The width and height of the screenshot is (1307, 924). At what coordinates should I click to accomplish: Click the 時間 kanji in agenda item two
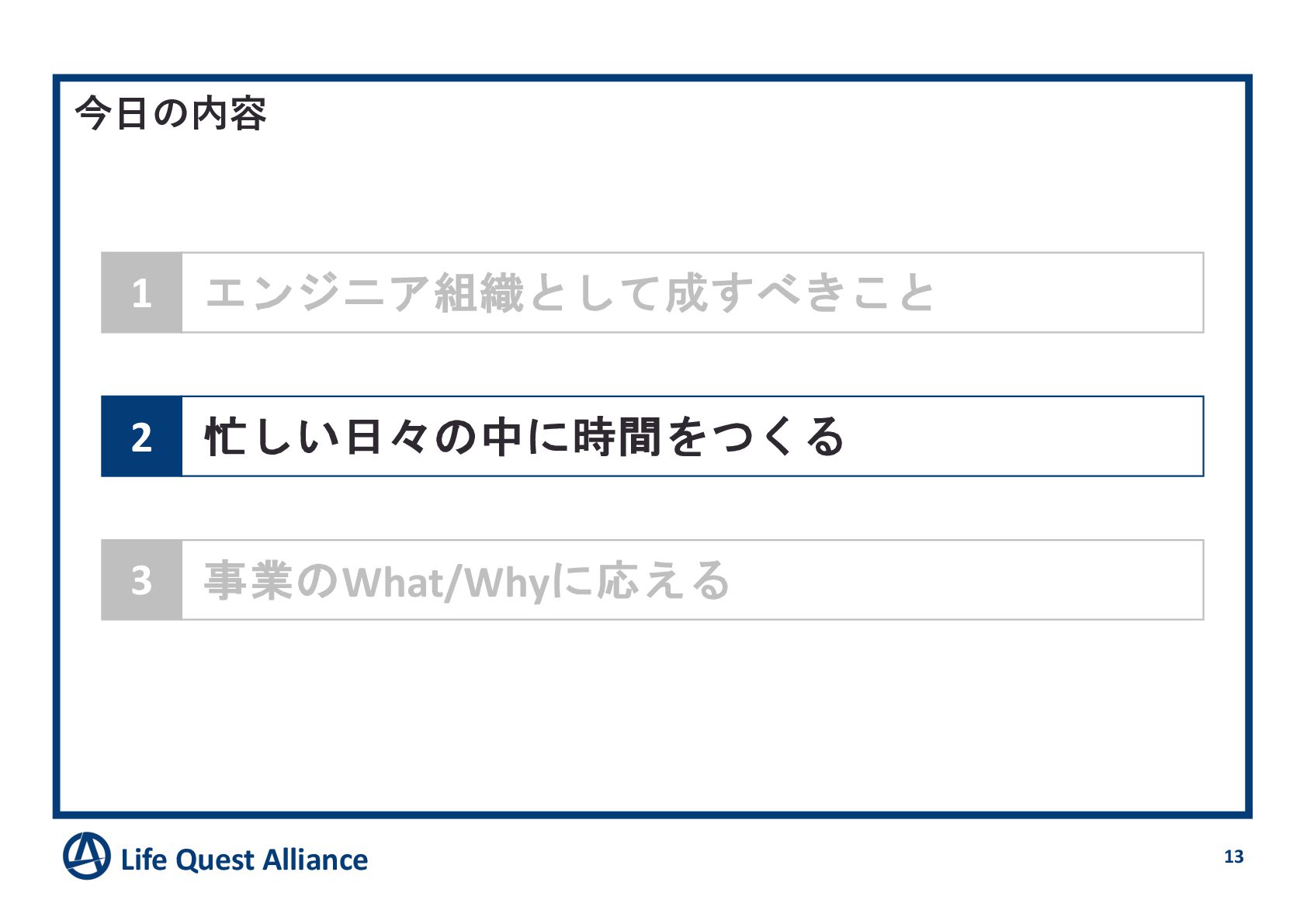click(617, 437)
